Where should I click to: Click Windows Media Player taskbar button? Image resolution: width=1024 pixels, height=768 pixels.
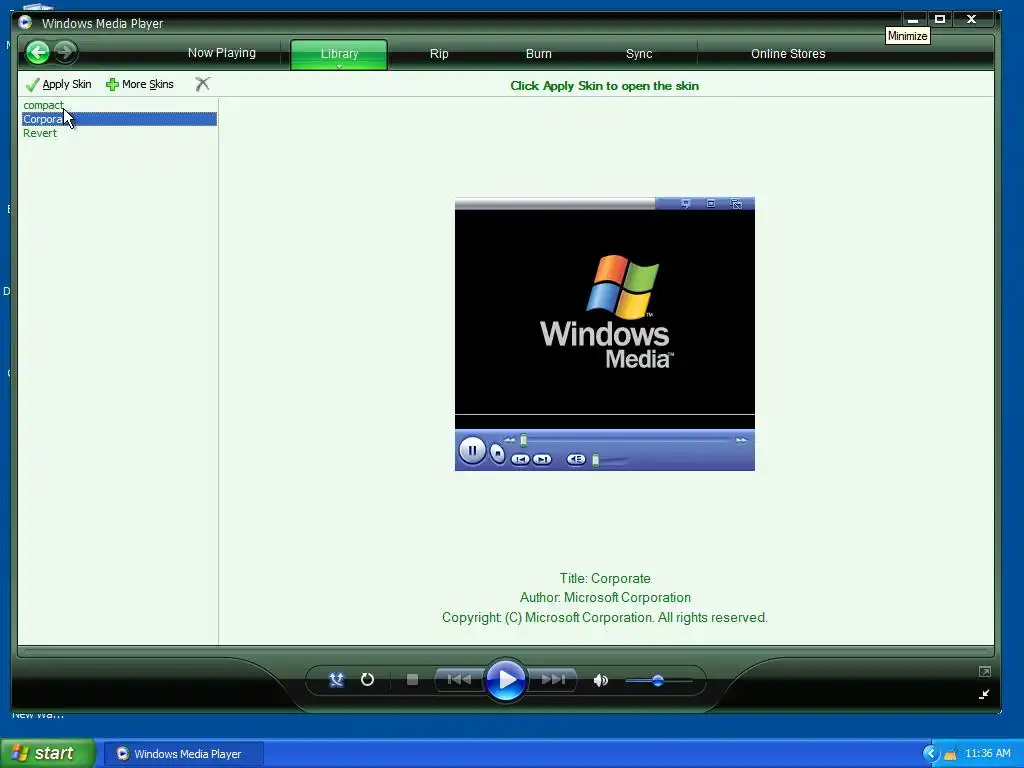(183, 754)
